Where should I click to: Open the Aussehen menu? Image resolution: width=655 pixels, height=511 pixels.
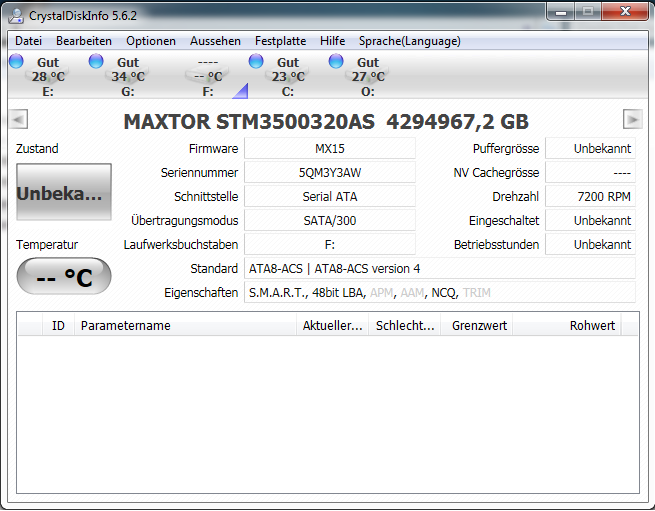(x=215, y=41)
